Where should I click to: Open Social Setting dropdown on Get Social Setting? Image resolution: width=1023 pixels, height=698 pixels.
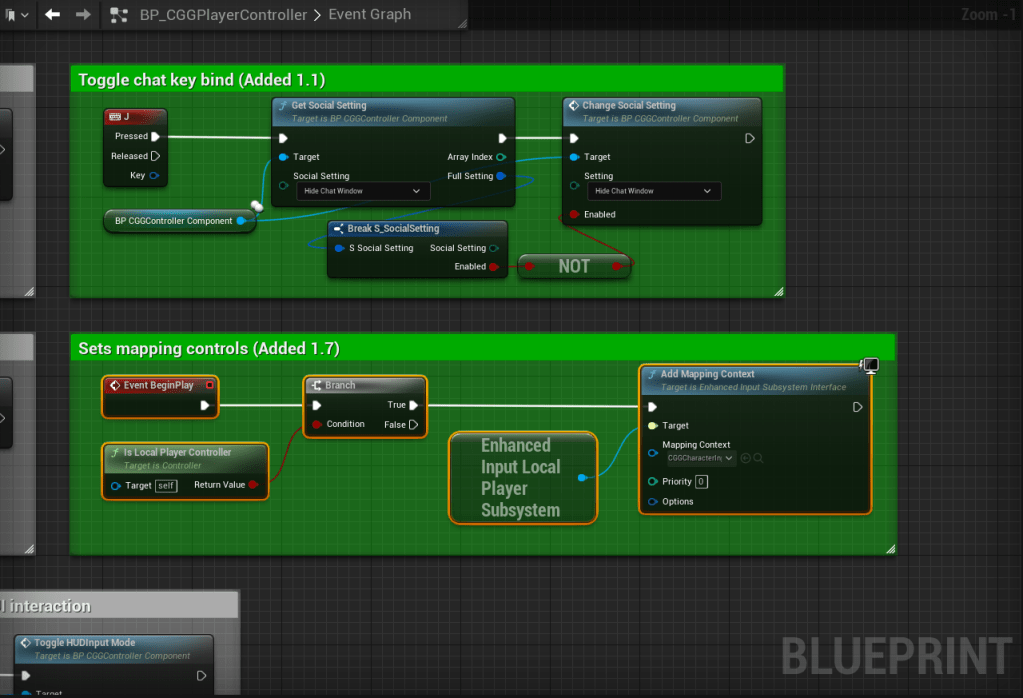tap(363, 191)
